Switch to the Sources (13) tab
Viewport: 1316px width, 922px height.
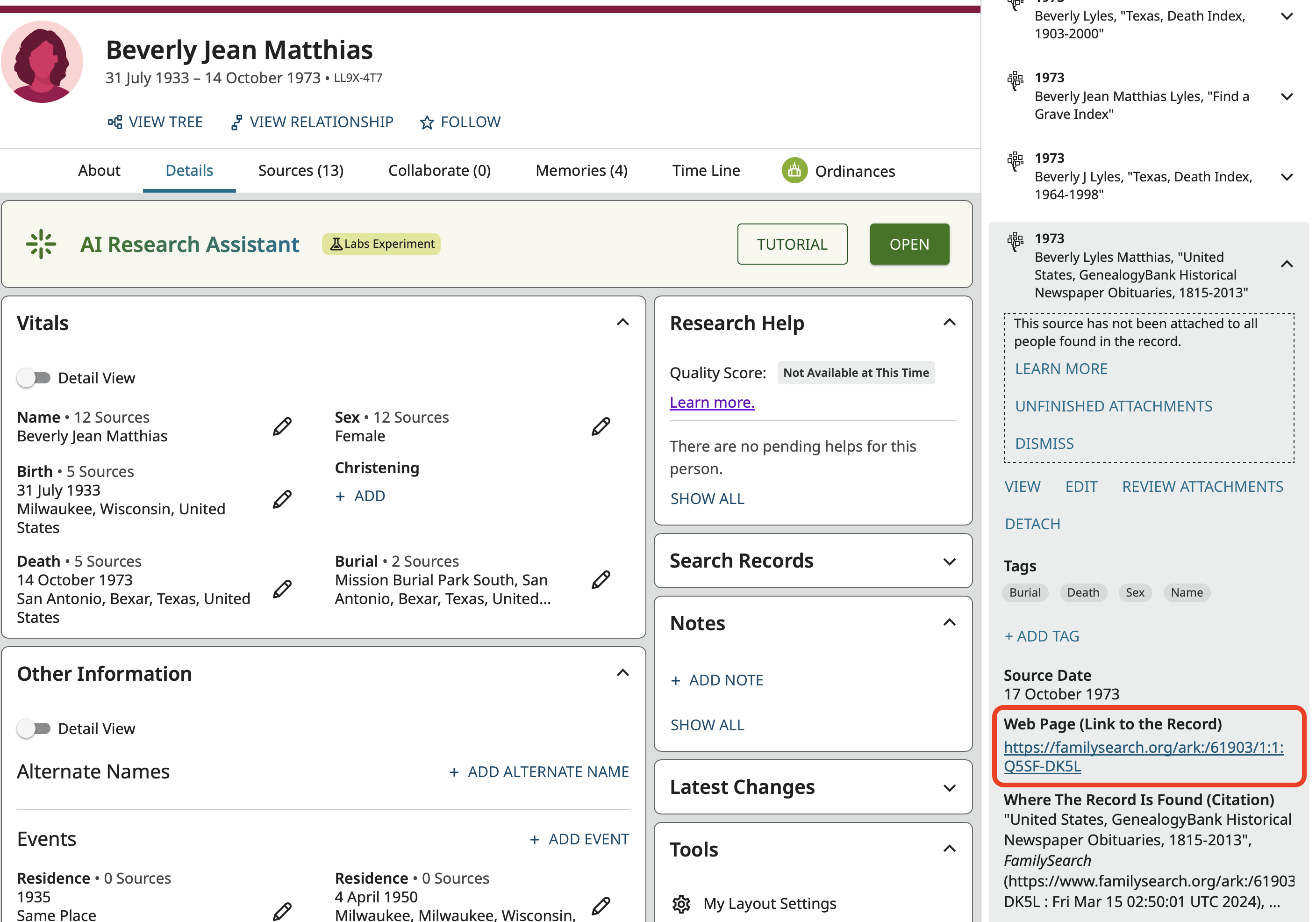(x=300, y=171)
